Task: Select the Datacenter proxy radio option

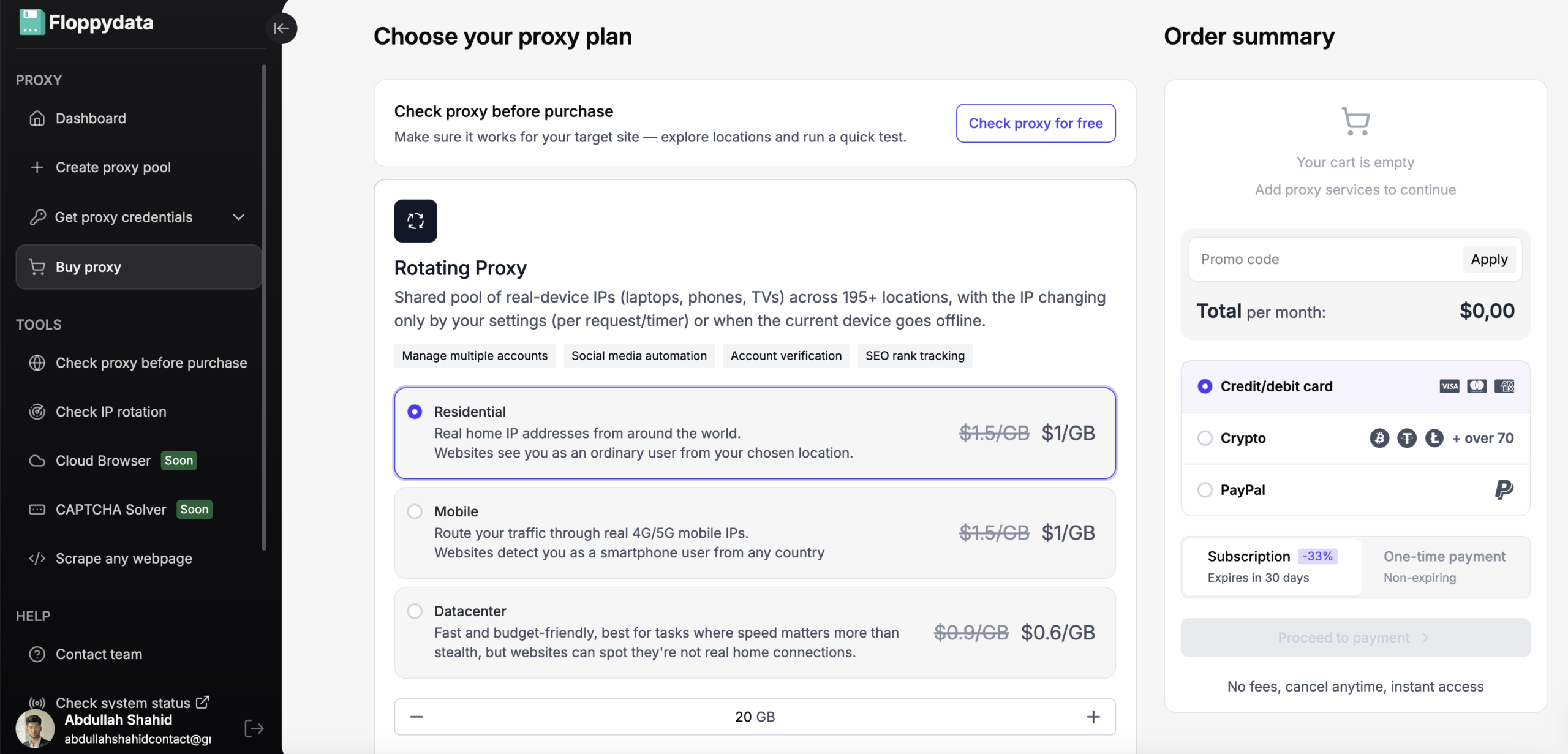Action: point(415,611)
